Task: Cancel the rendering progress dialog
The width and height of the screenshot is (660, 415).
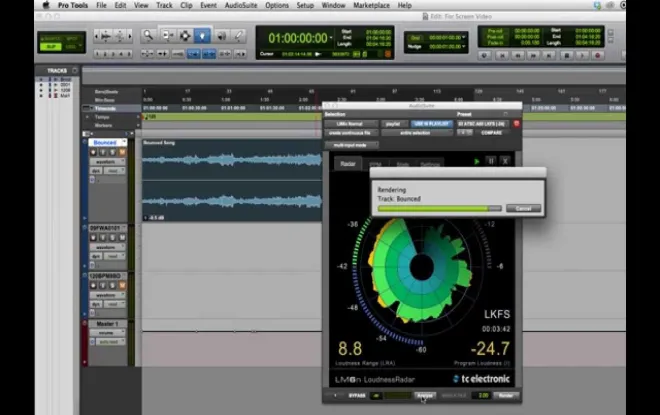Action: [523, 208]
